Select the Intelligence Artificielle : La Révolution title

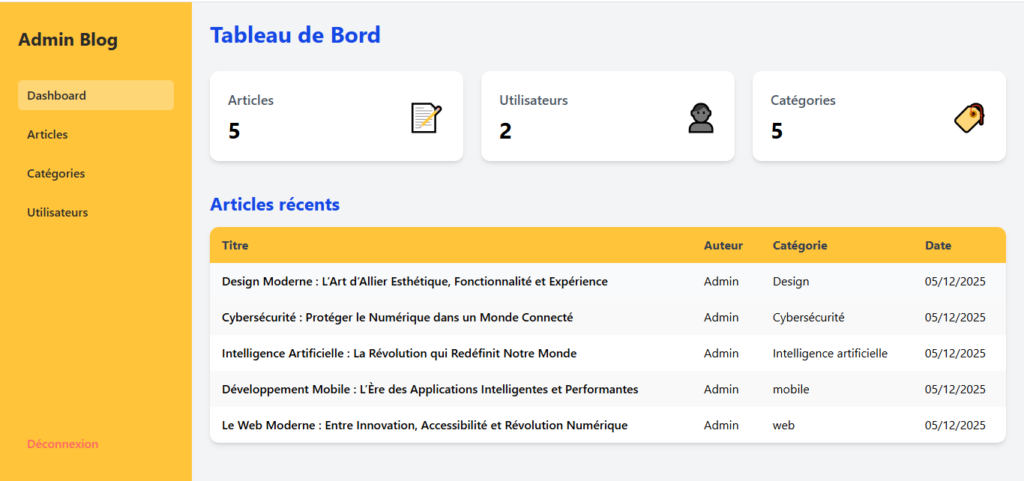coord(399,353)
